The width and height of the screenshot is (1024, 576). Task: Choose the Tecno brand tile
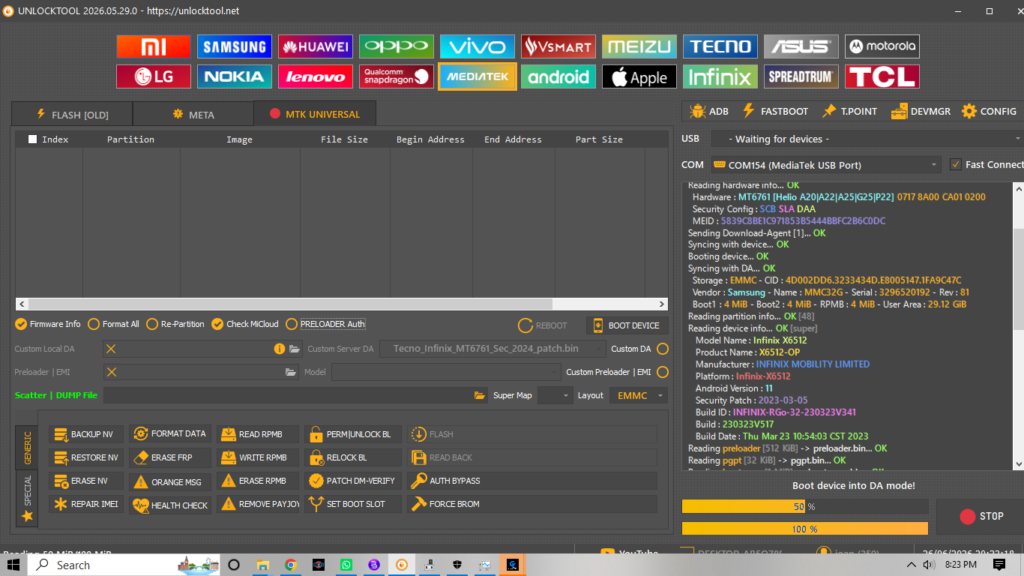click(720, 46)
